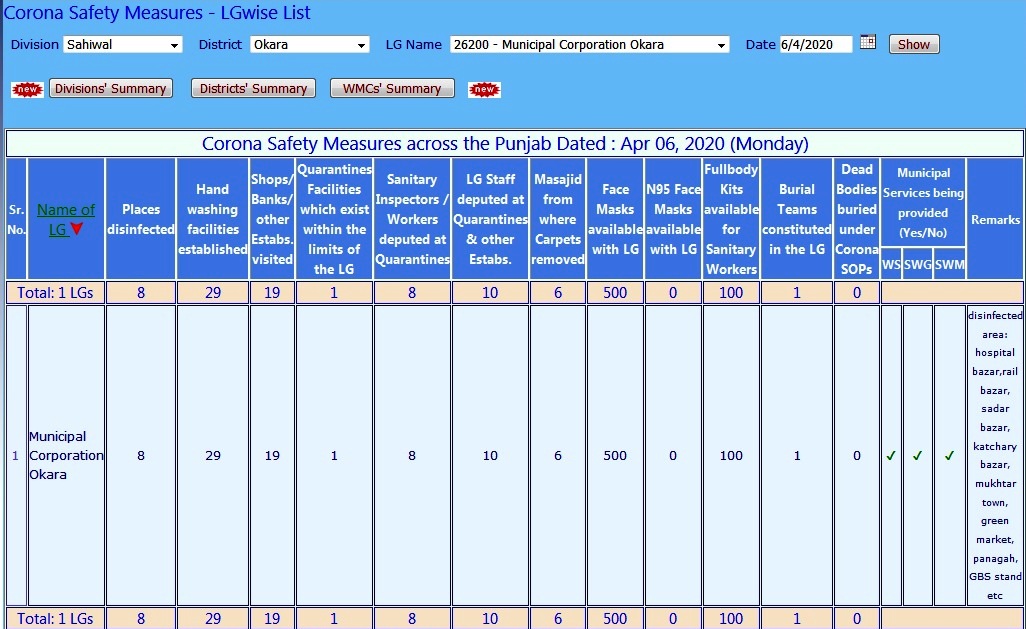1026x629 pixels.
Task: Click the Masajid from where Carpets removed header
Action: click(557, 219)
